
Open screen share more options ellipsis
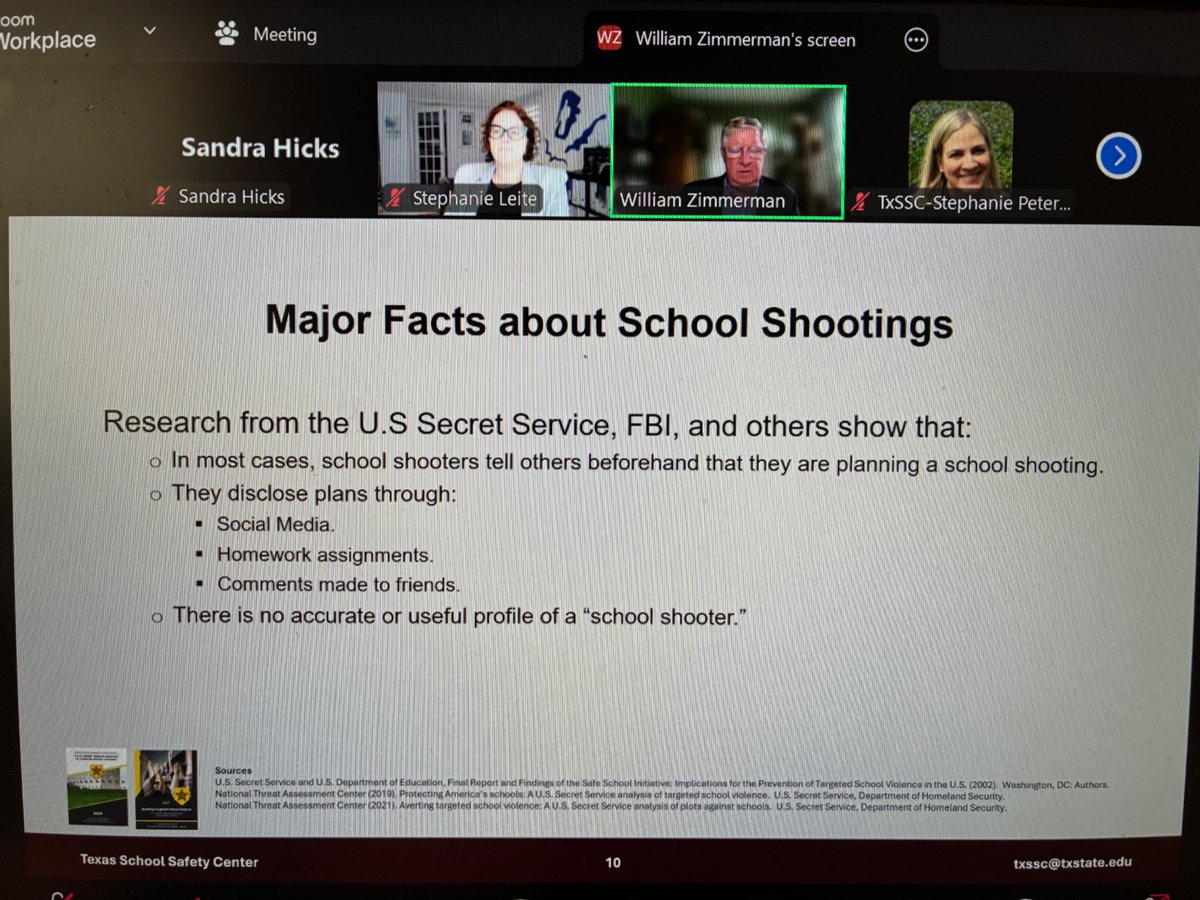pyautogui.click(x=916, y=39)
